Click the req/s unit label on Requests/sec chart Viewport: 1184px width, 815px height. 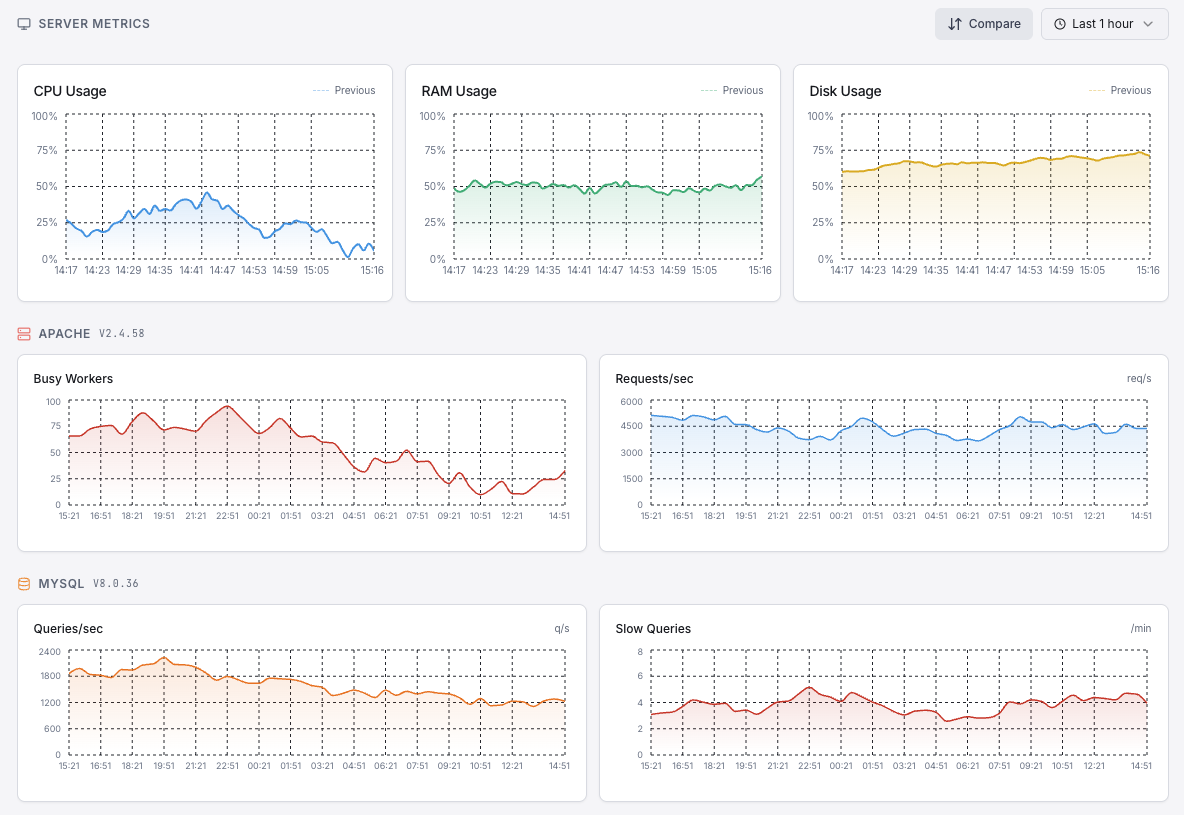[x=1138, y=378]
